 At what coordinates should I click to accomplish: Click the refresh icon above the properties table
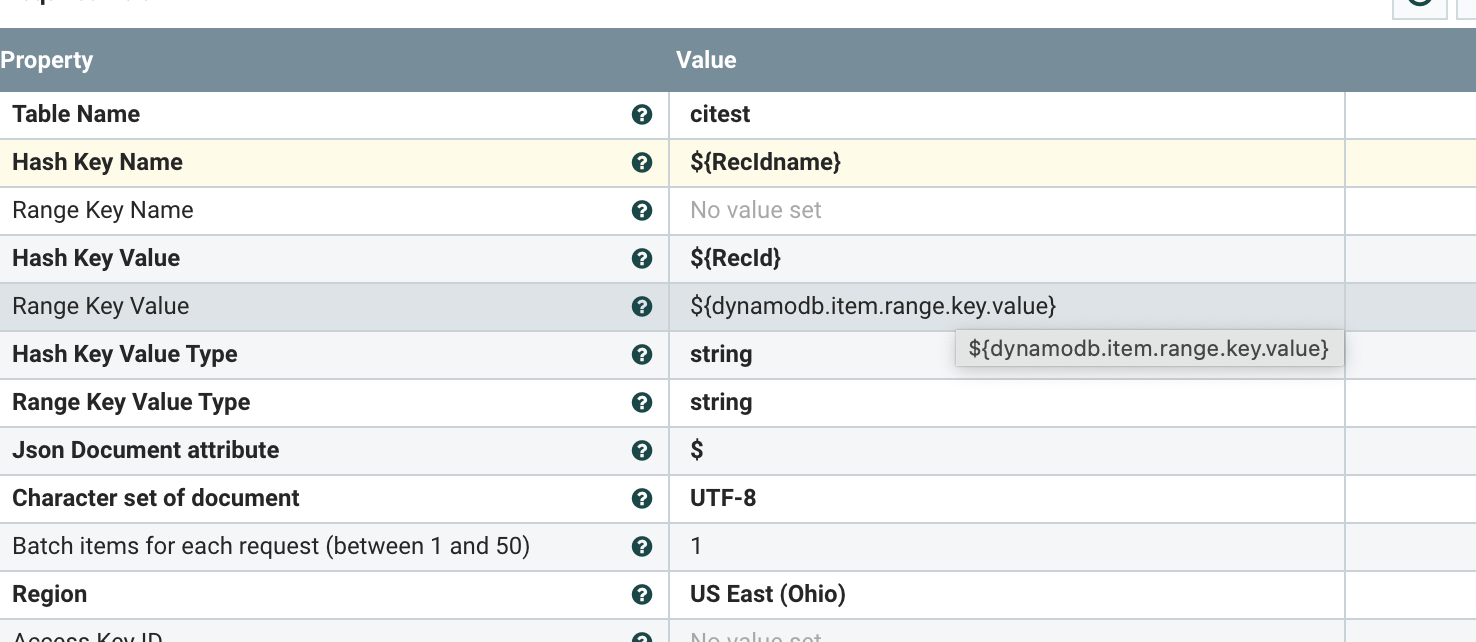click(x=1418, y=5)
